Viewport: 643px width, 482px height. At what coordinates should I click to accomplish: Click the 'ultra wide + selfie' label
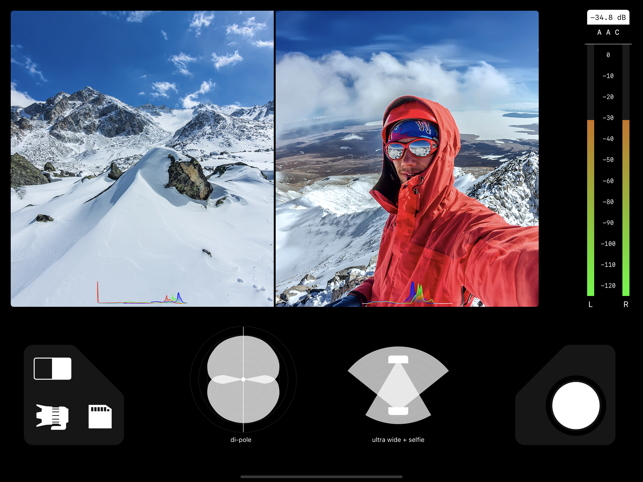(398, 440)
